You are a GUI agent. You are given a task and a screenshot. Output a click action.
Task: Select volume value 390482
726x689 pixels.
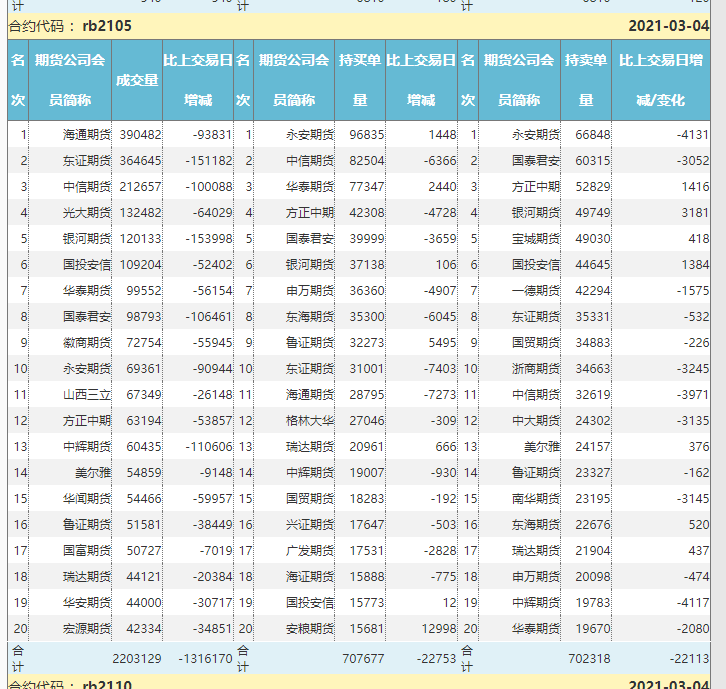click(x=140, y=135)
